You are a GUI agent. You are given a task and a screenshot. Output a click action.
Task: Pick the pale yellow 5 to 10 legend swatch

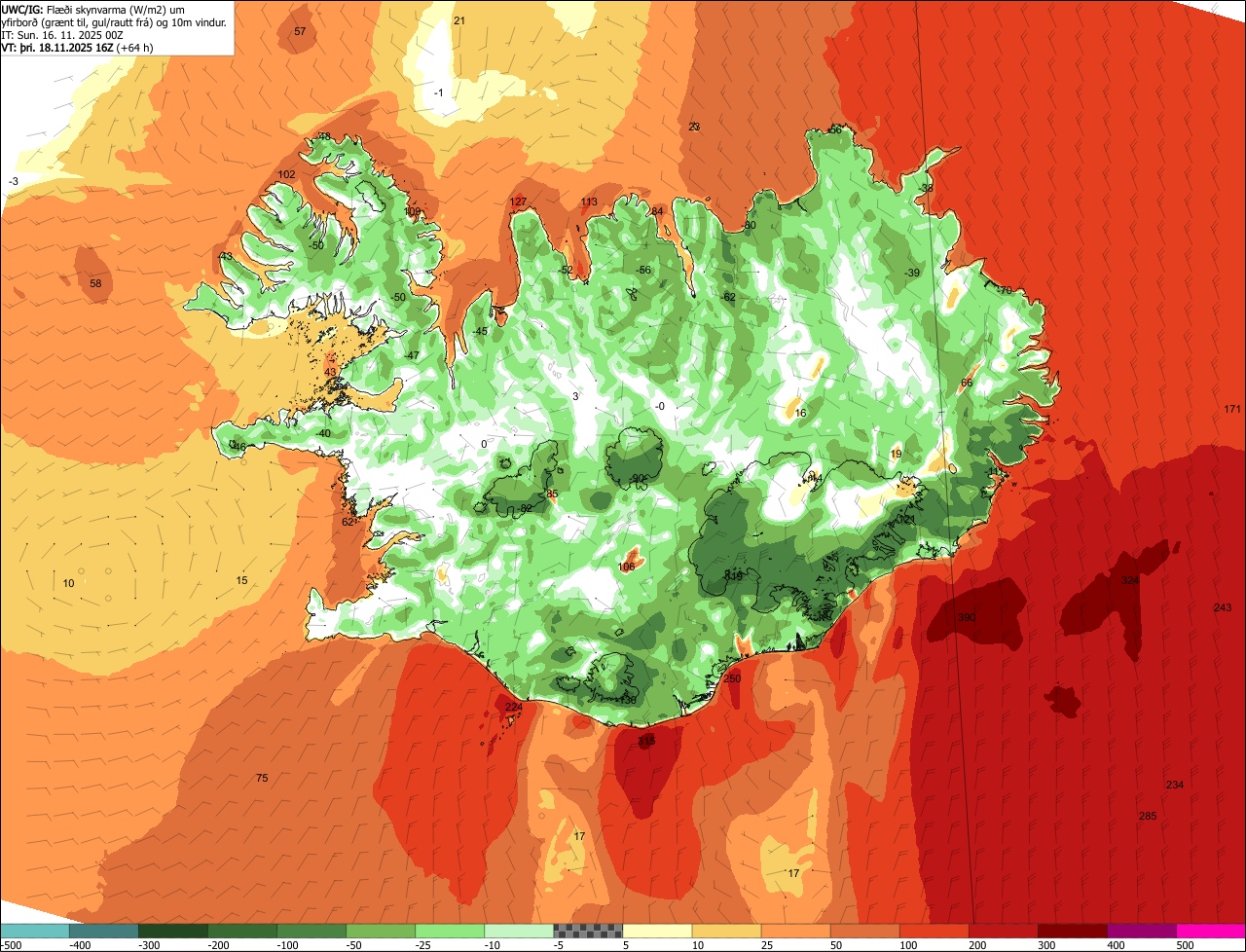(657, 931)
